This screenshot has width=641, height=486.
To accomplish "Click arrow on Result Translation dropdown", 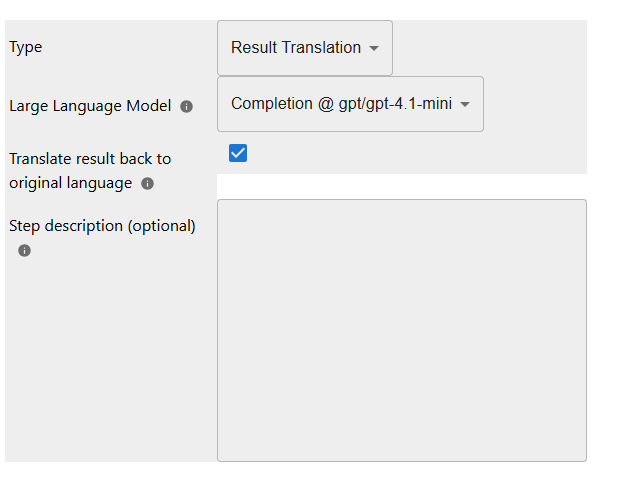I will (x=374, y=48).
